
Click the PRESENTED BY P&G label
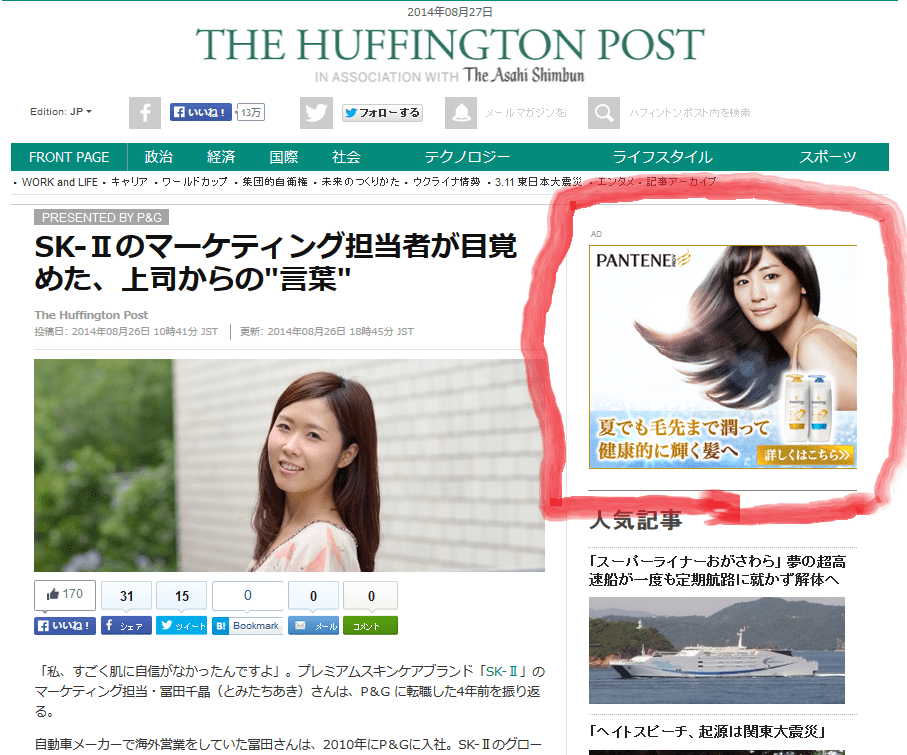pos(102,218)
